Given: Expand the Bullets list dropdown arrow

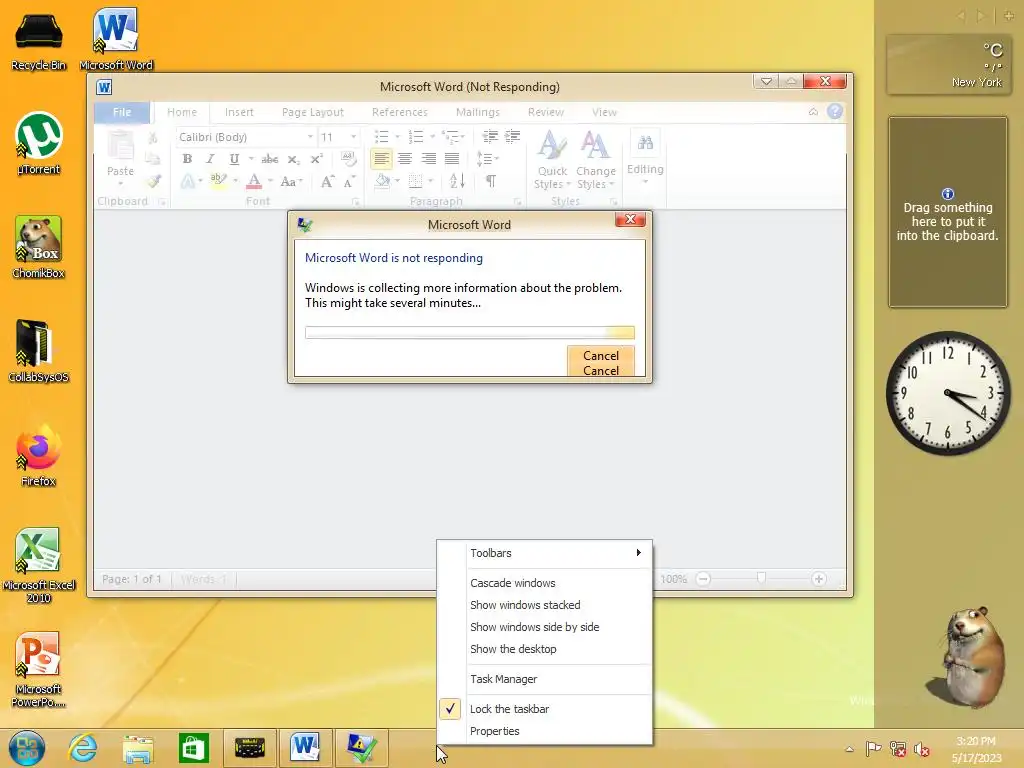Looking at the screenshot, I should pos(397,137).
